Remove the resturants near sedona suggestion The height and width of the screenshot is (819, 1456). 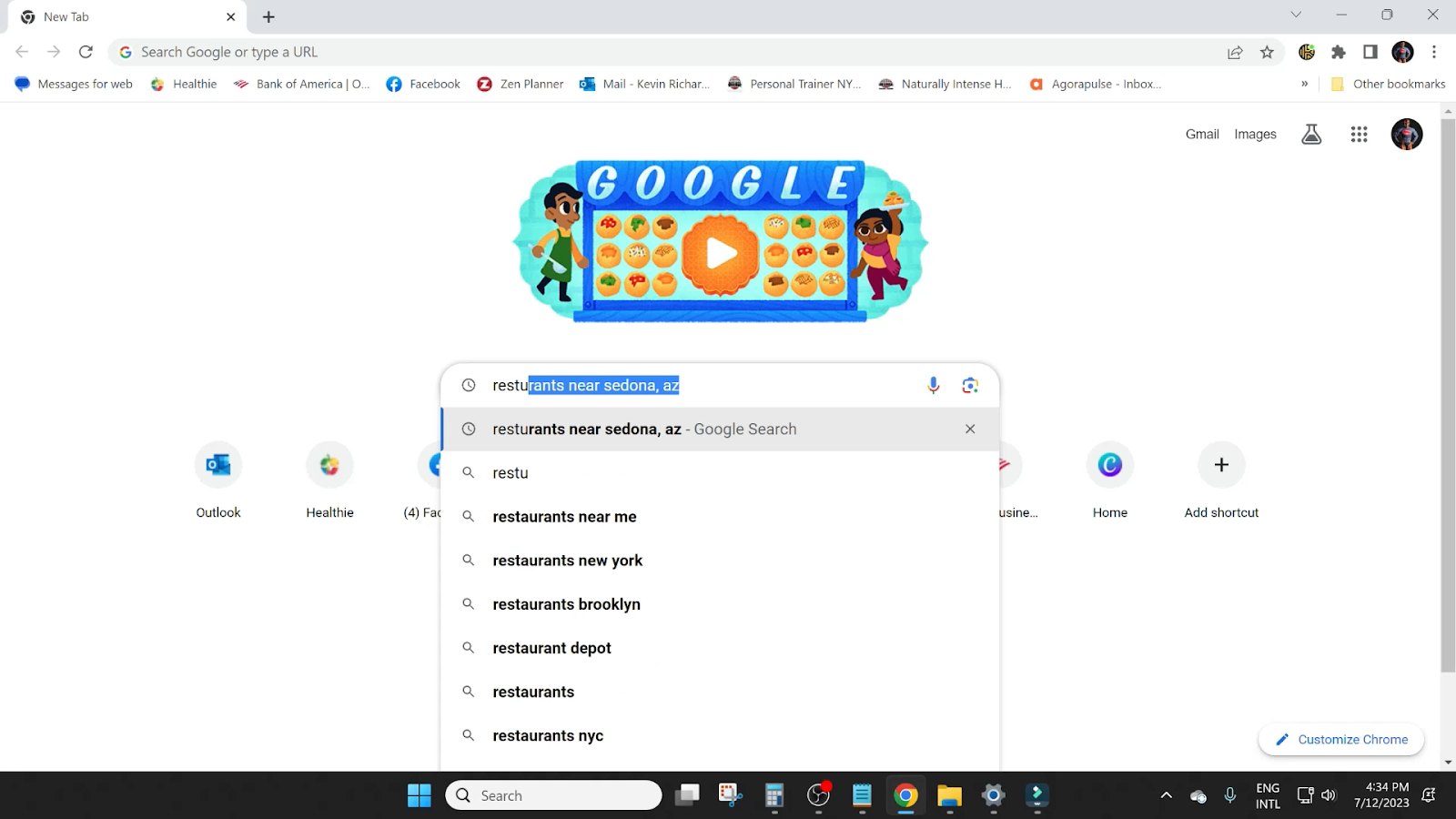[970, 430]
